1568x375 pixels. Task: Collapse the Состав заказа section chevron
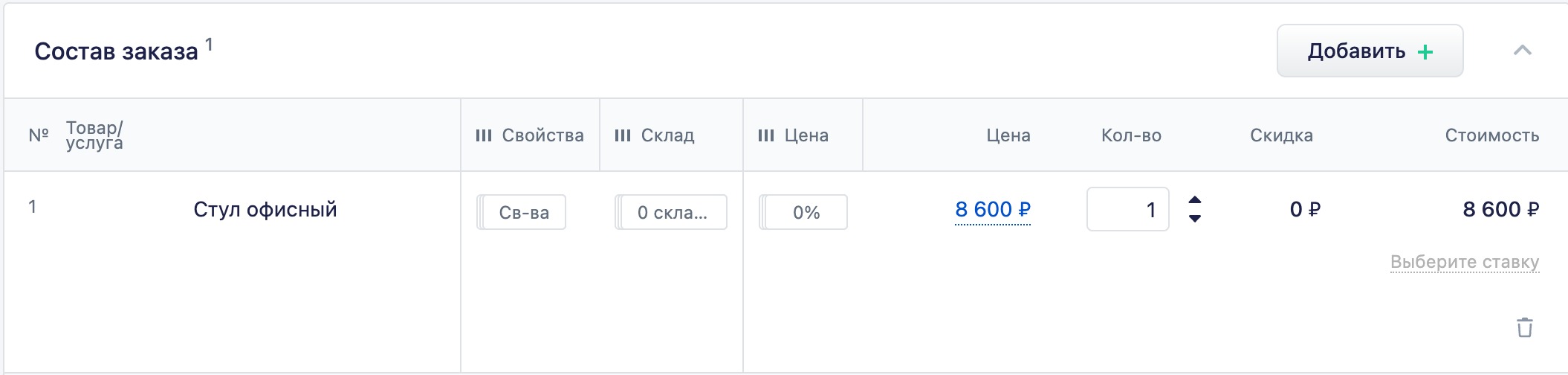pyautogui.click(x=1523, y=51)
